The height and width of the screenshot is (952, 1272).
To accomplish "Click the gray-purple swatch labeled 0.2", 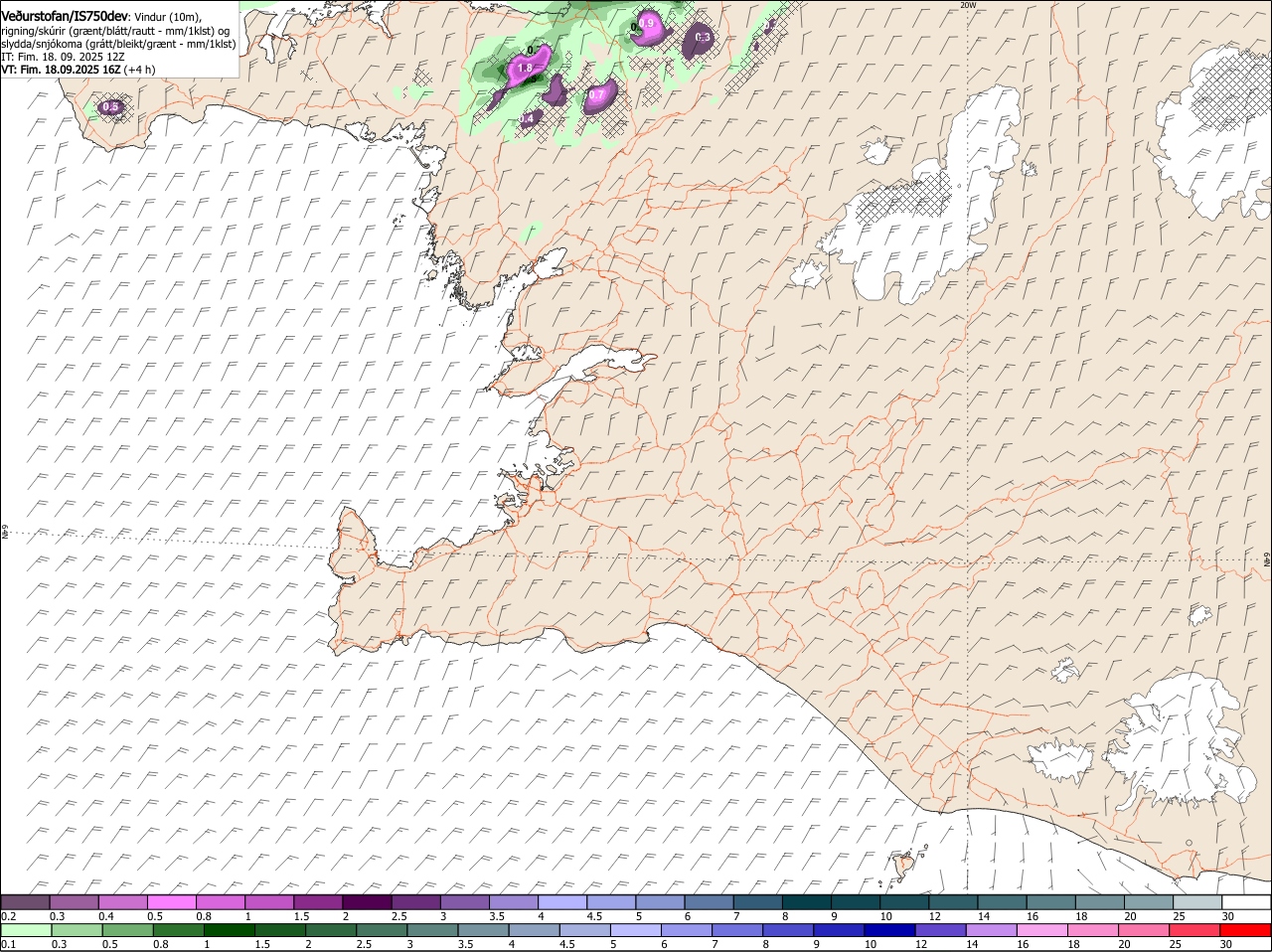I will coord(26,901).
